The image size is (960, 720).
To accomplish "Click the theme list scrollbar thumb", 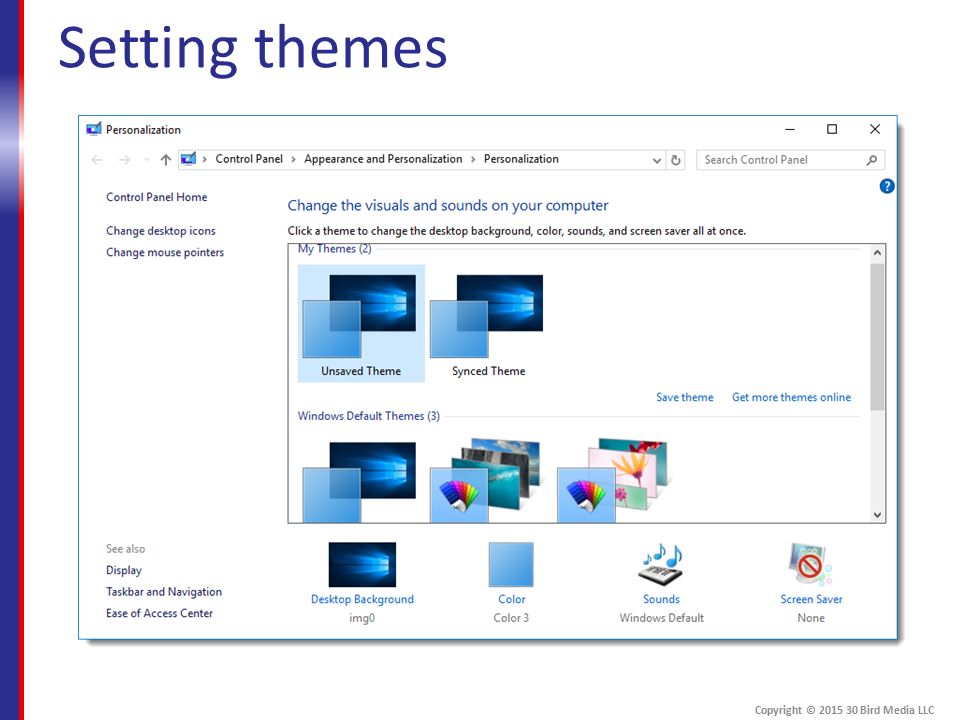I will (877, 337).
